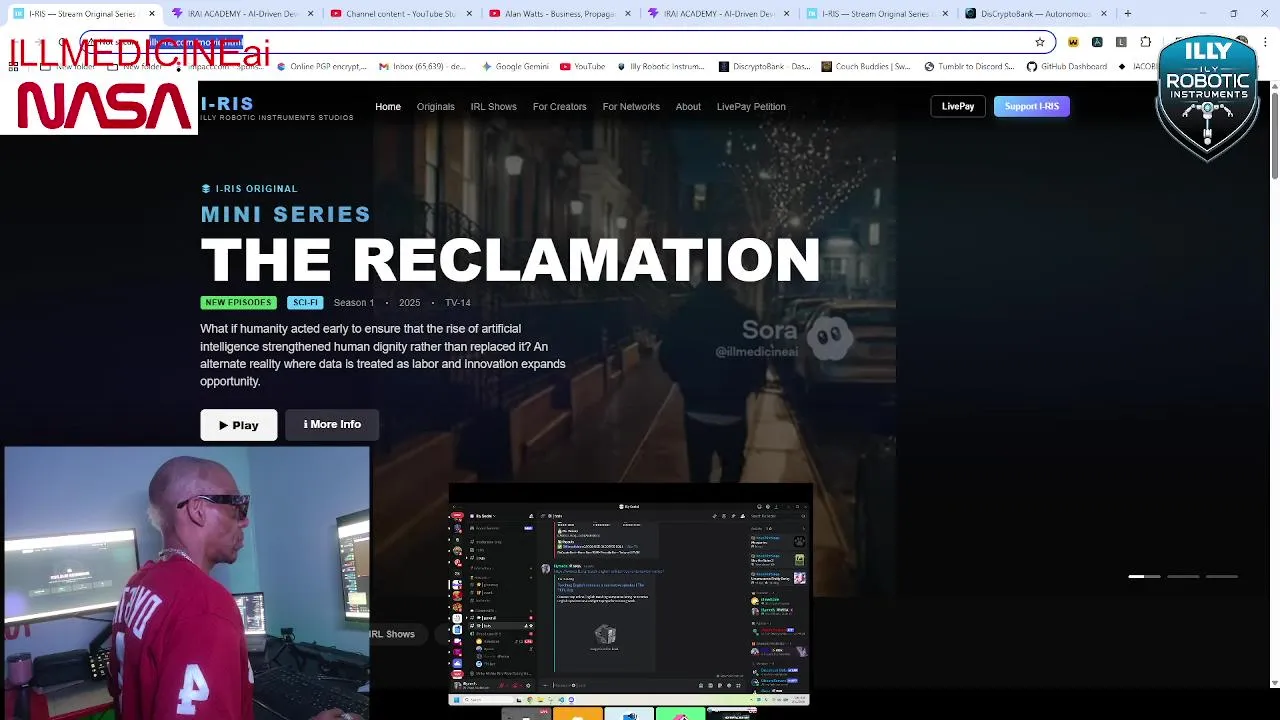Switch to the DisCryptoBank Autonomous tab

(x=1035, y=14)
